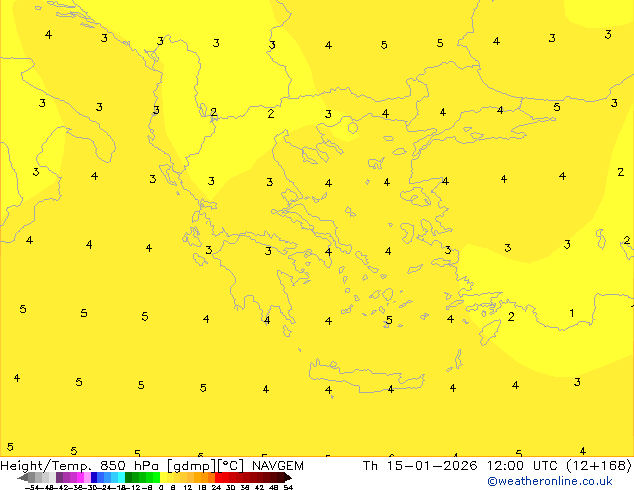This screenshot has width=634, height=490.
Task: Select the NAVGEM model label
Action: (278, 466)
